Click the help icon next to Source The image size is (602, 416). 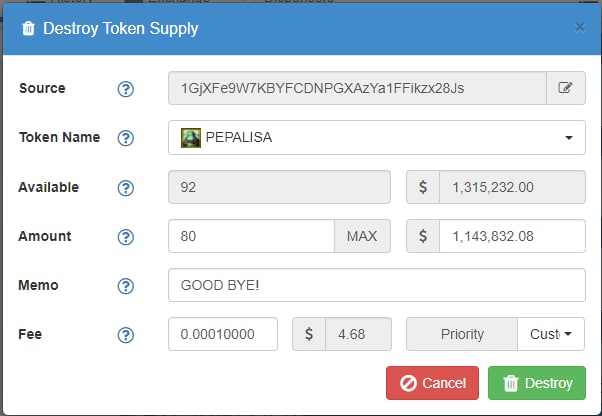tap(126, 89)
